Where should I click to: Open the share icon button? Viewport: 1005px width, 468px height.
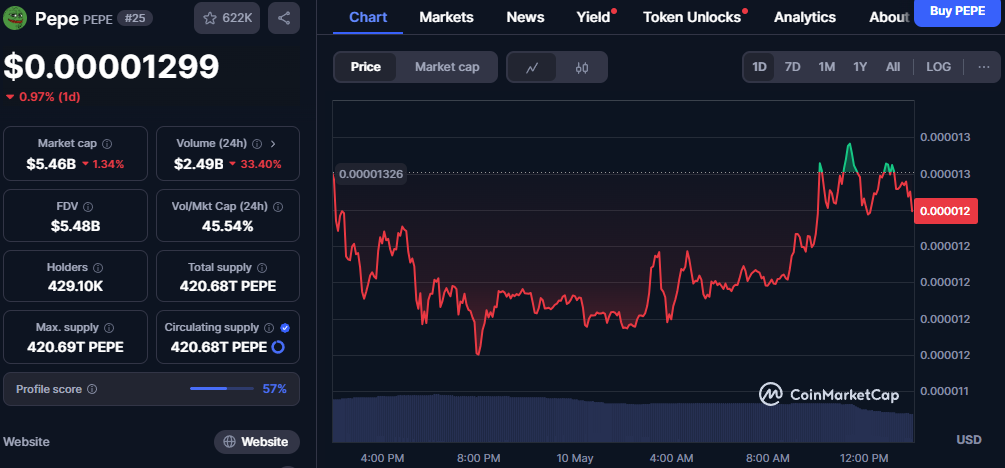coord(284,18)
